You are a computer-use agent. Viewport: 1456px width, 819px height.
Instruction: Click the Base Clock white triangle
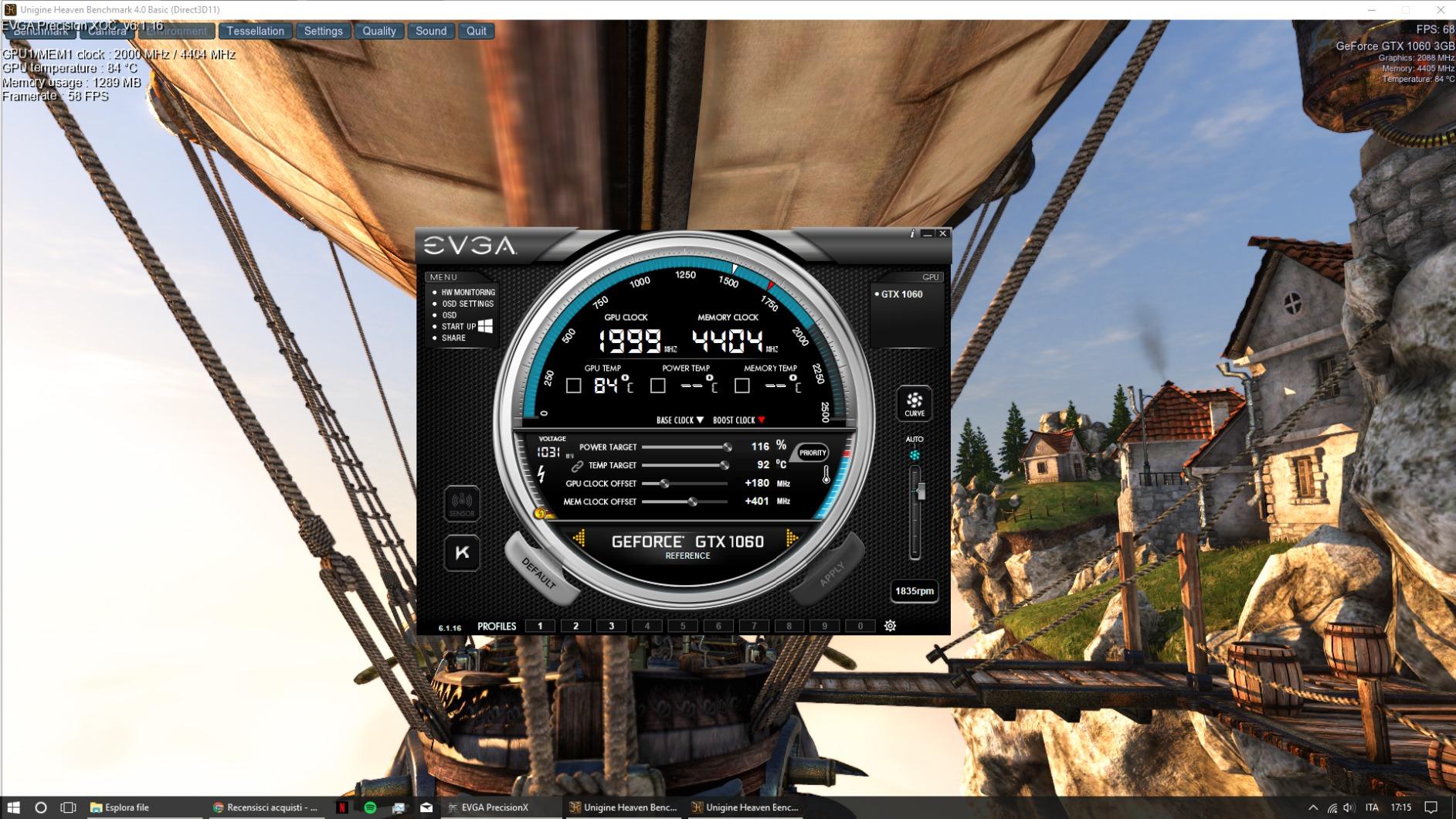click(700, 420)
